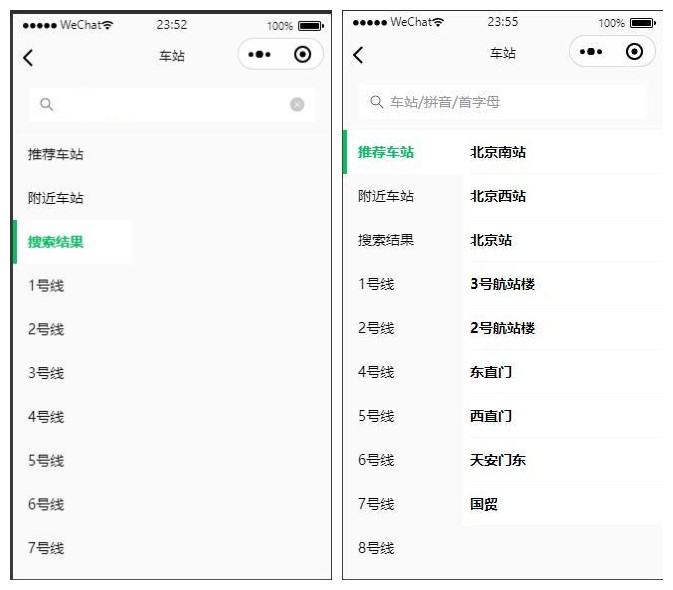Image resolution: width=673 pixels, height=590 pixels.
Task: Focus the 车站/拼音/首字母 search field
Action: point(503,102)
